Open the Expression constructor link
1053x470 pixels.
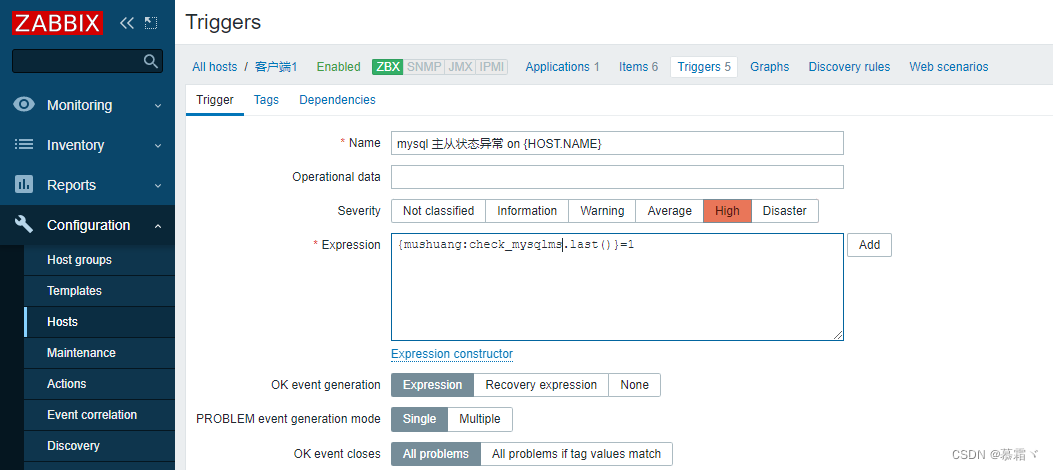(451, 354)
